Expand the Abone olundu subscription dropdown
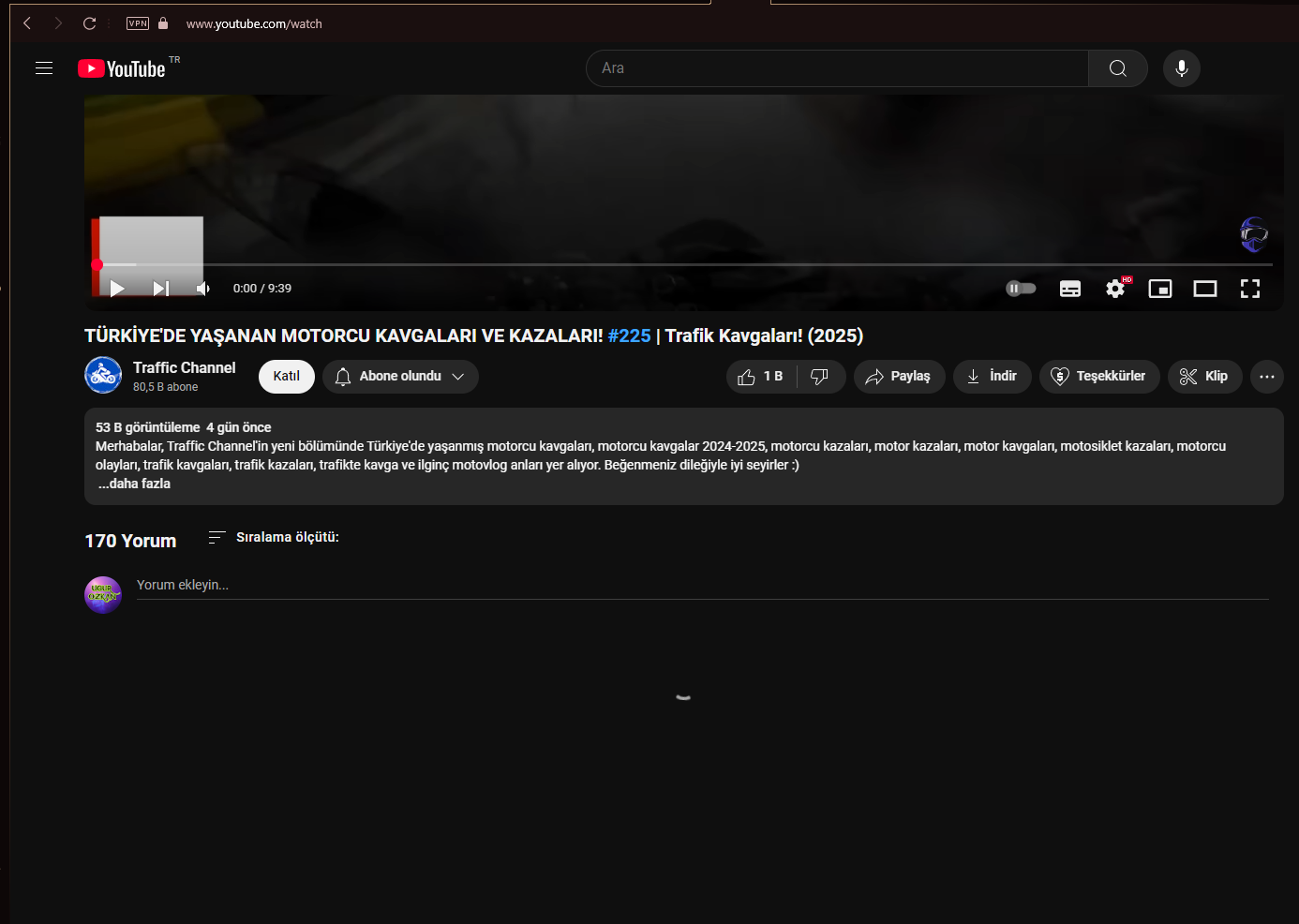 [x=400, y=376]
